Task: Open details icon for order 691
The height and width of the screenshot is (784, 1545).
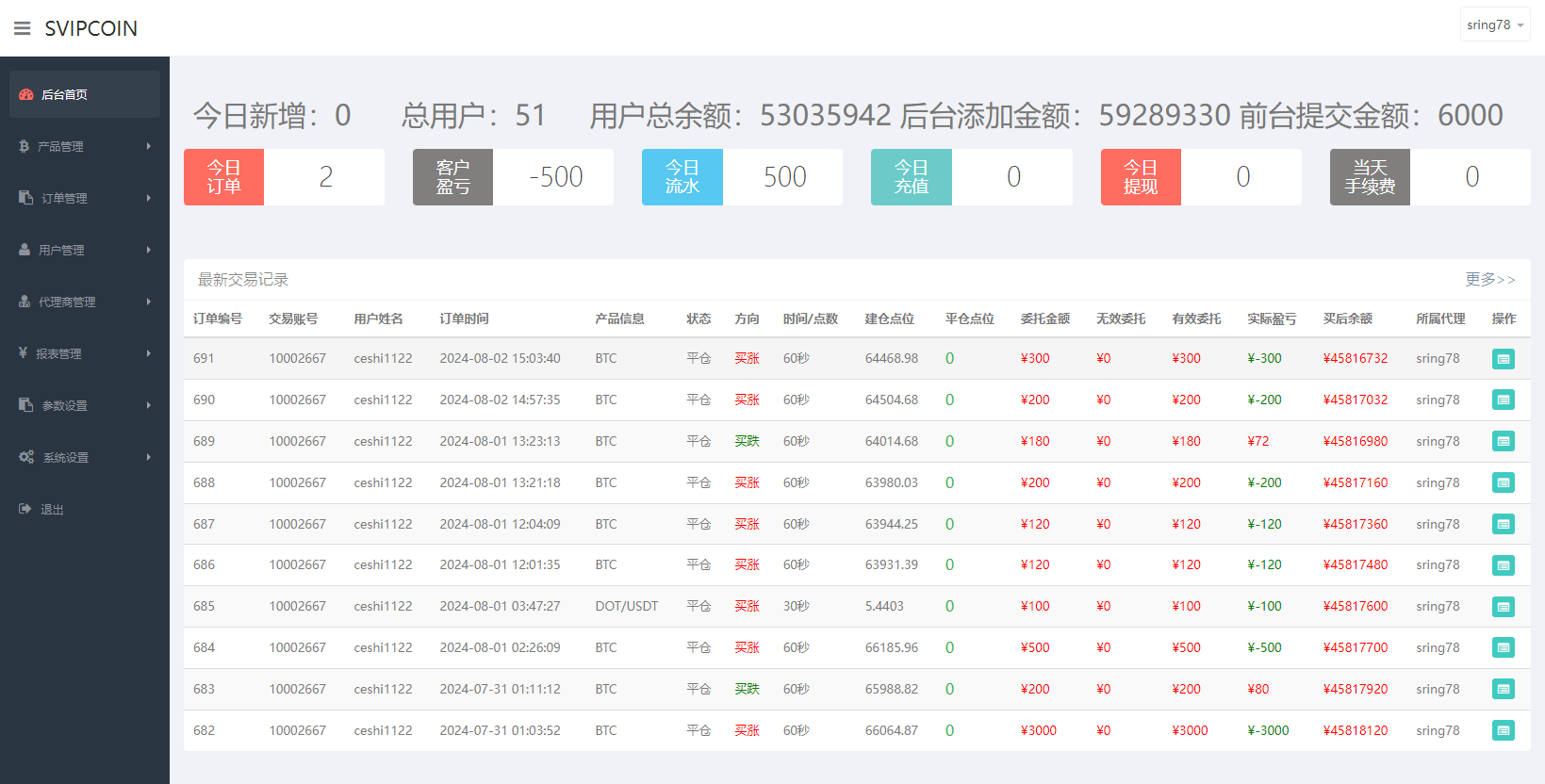Action: [x=1503, y=359]
